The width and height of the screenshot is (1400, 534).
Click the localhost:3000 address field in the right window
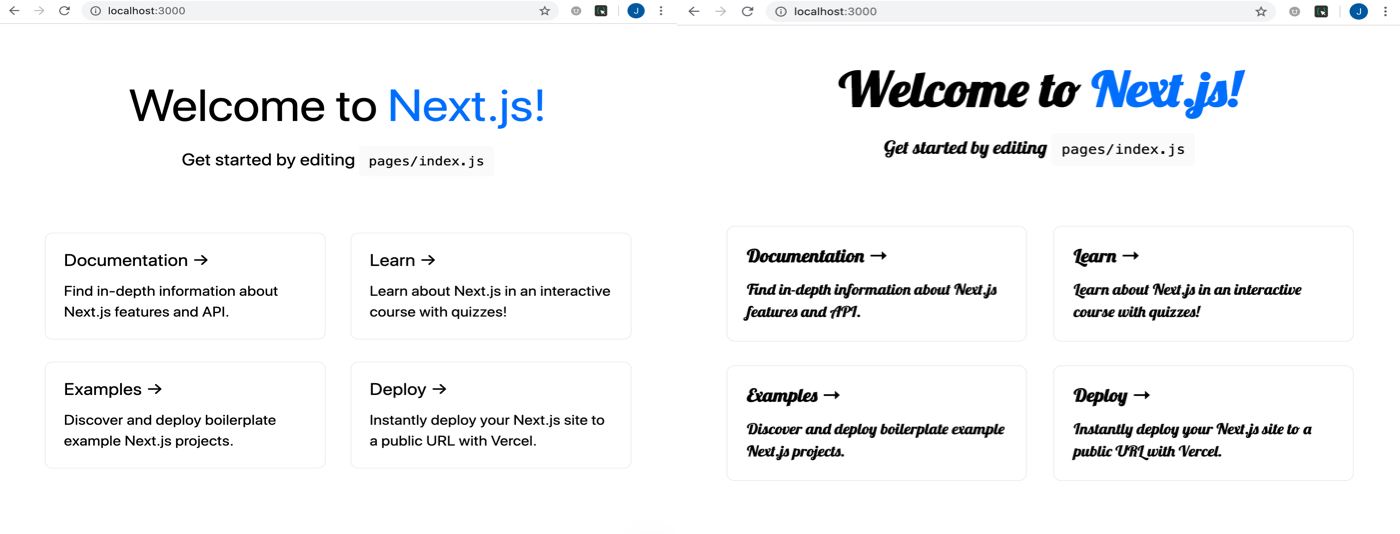click(x=1020, y=12)
